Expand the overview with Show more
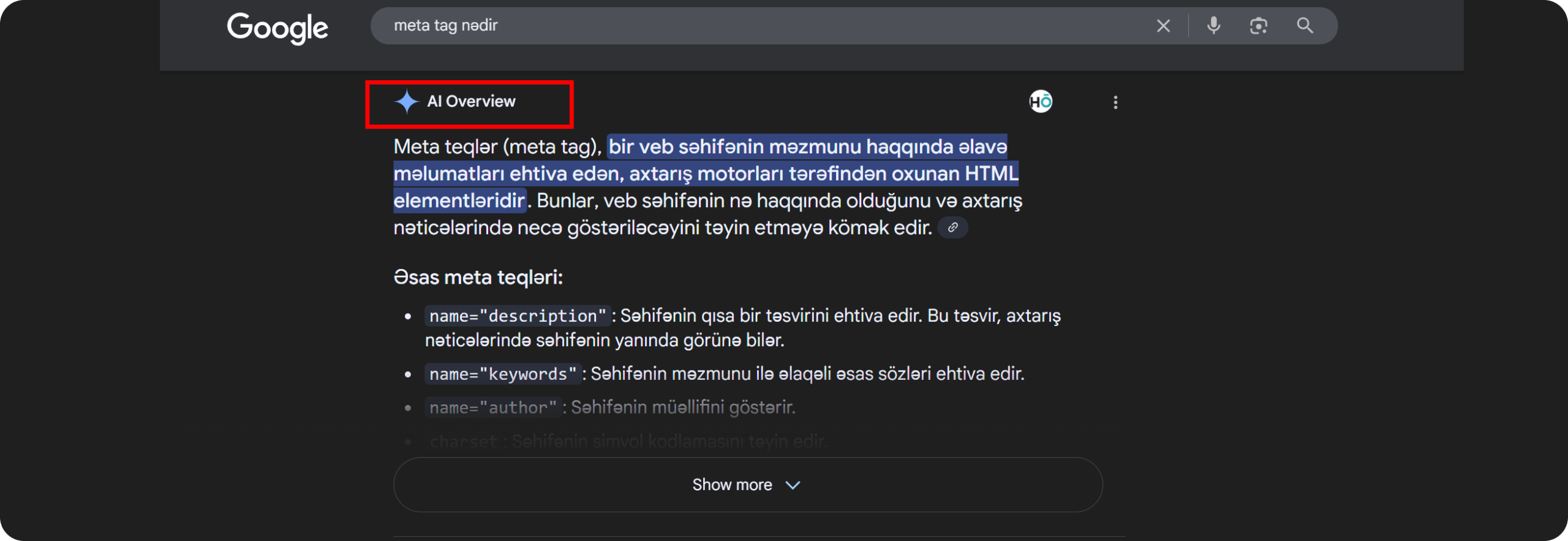This screenshot has width=1568, height=541. coord(747,485)
